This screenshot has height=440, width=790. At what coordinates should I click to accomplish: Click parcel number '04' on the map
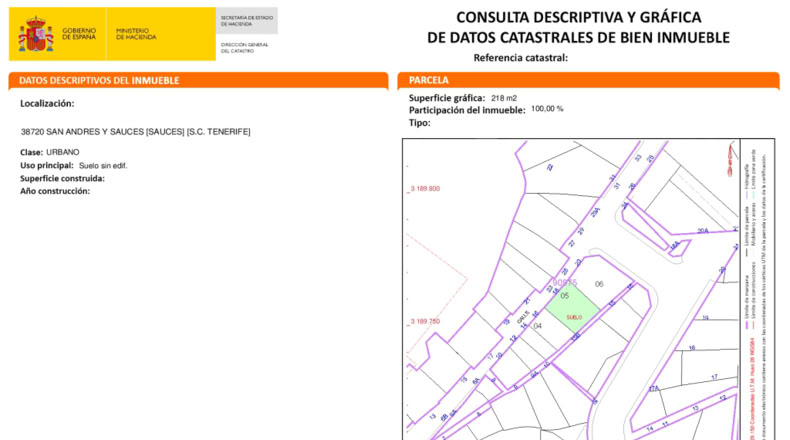pyautogui.click(x=538, y=326)
